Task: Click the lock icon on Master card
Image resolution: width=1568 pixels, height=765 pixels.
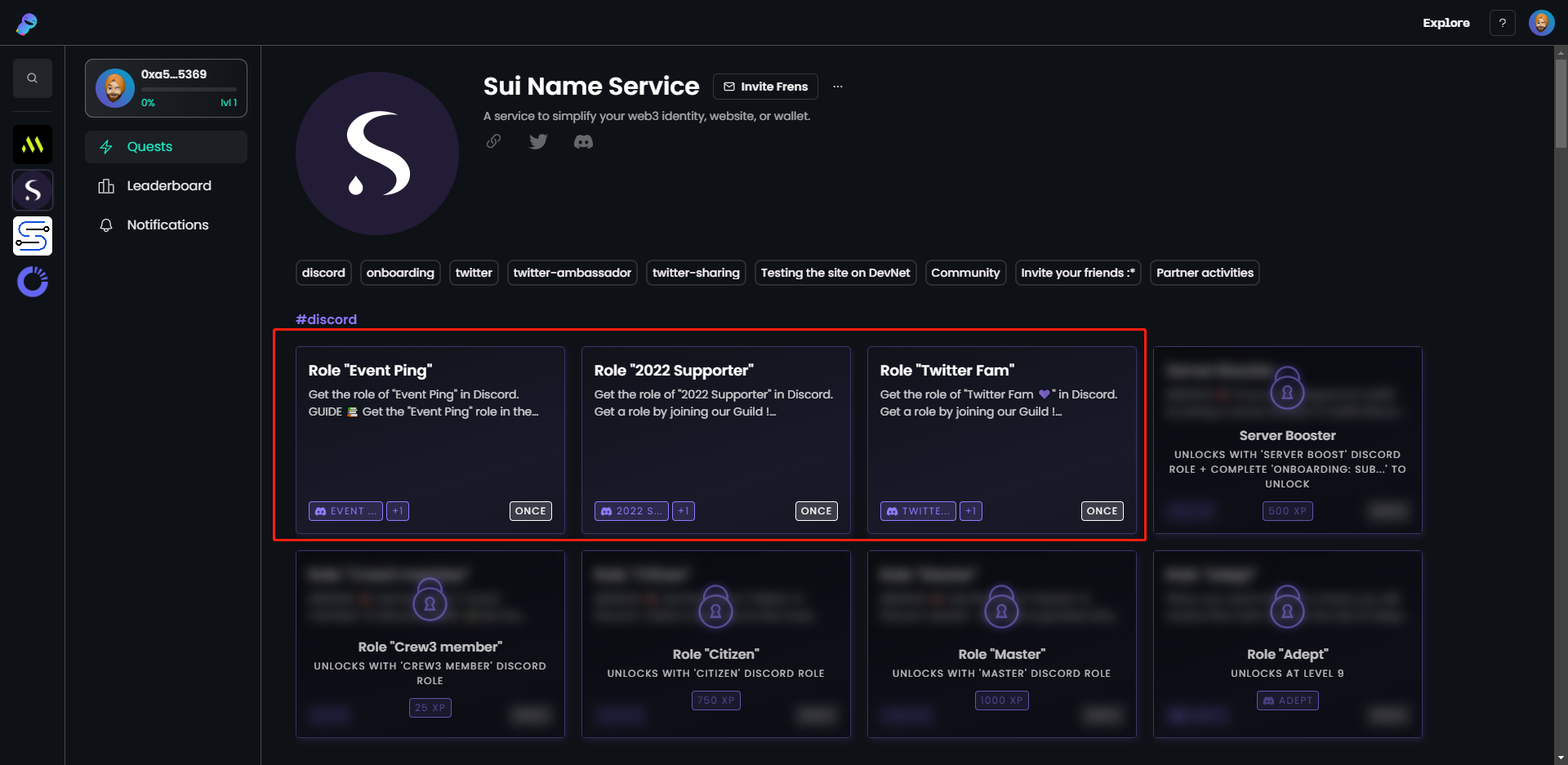Action: point(1001,607)
